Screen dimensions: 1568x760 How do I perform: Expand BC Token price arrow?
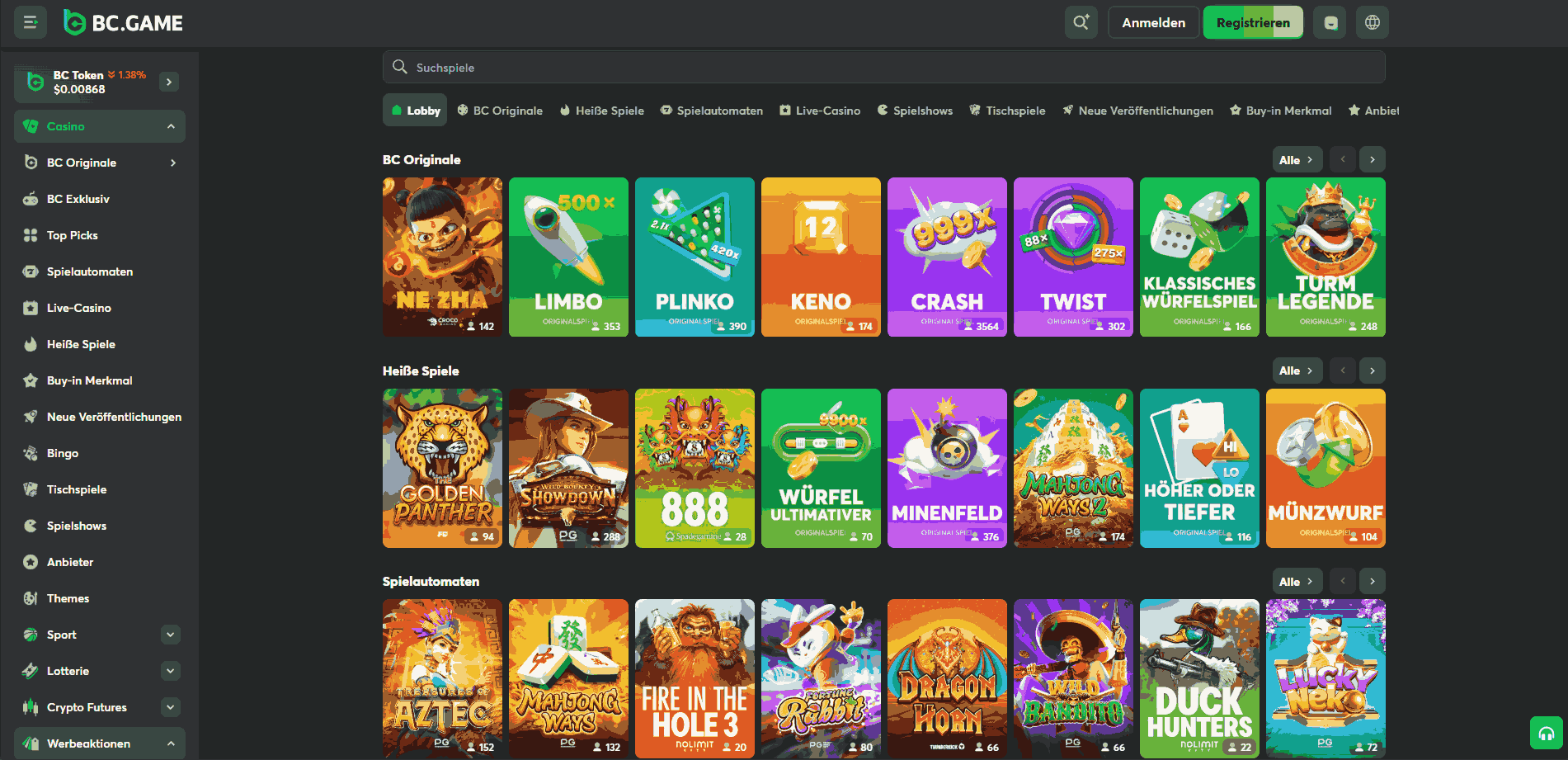169,82
